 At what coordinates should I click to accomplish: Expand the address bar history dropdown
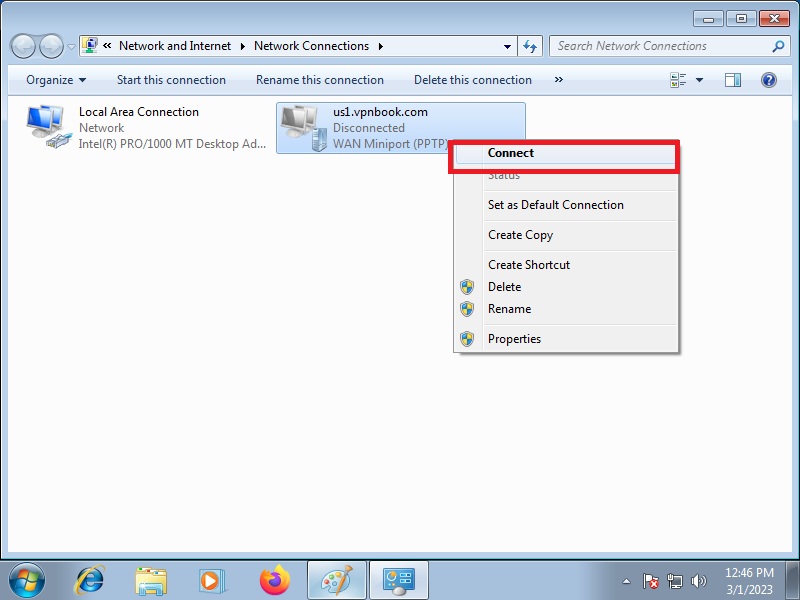point(508,46)
